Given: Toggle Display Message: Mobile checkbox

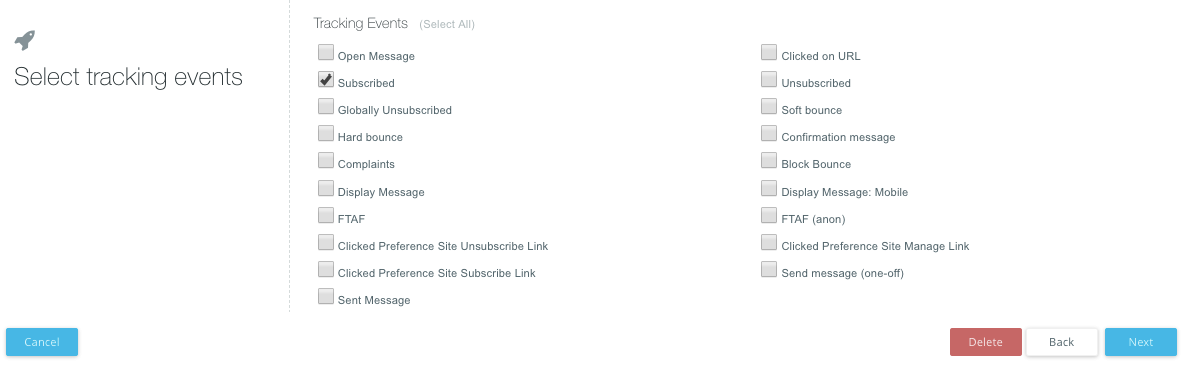Looking at the screenshot, I should (769, 188).
